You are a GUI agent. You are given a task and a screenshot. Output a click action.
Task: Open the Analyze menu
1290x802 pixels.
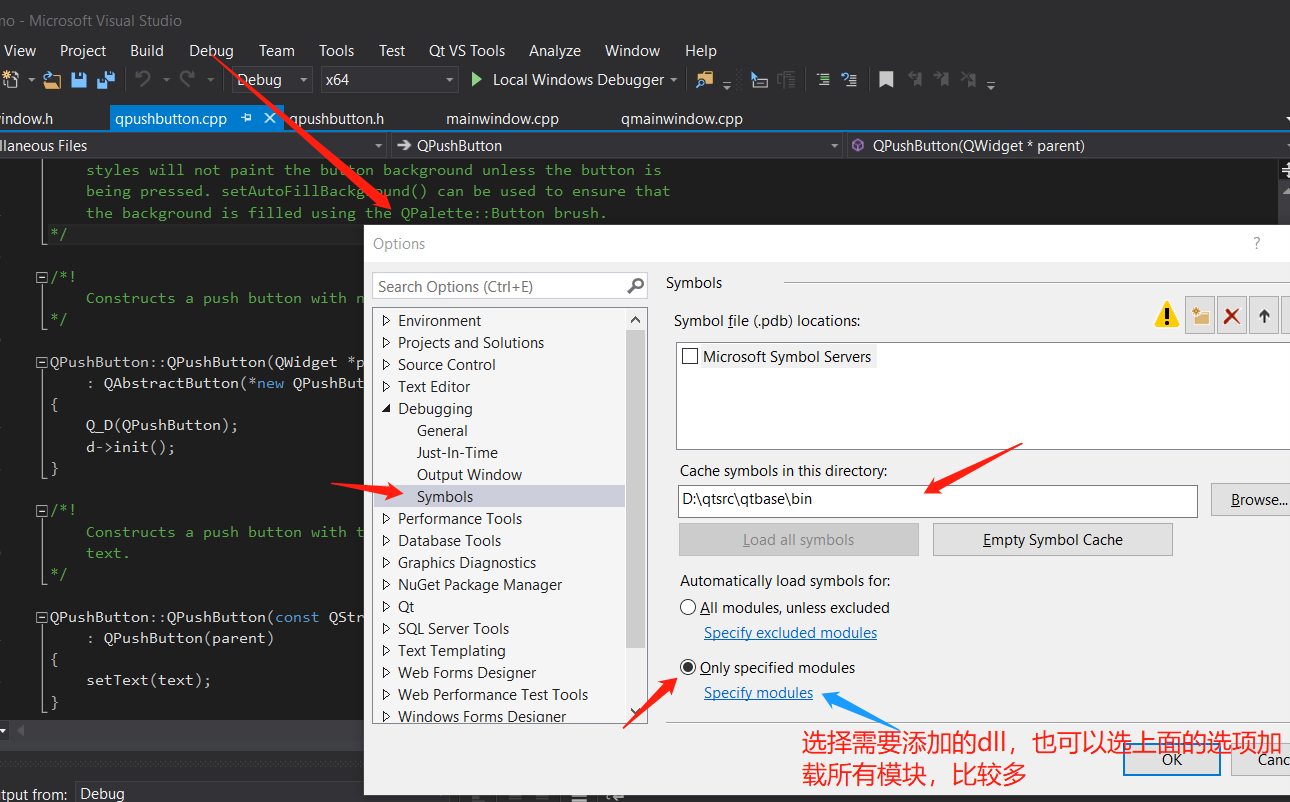click(x=555, y=50)
